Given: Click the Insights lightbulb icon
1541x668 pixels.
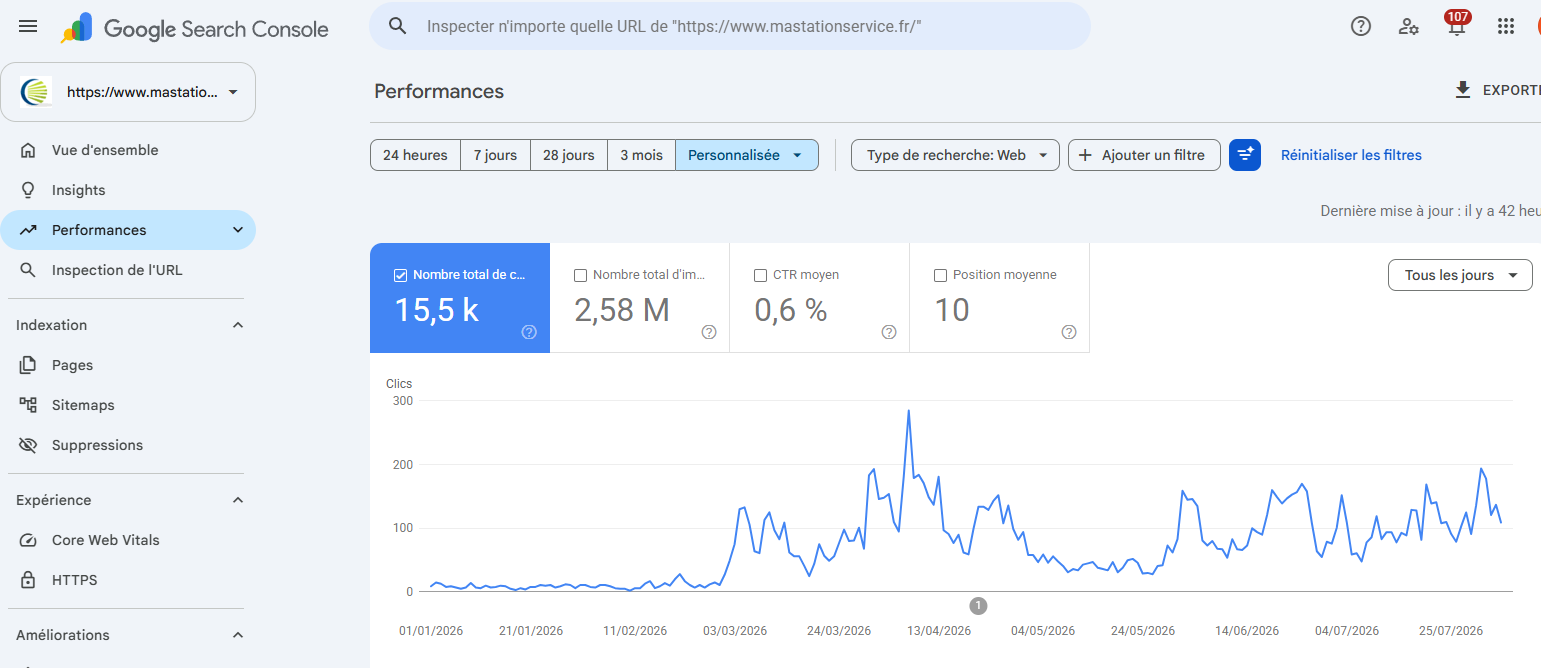Looking at the screenshot, I should click(x=28, y=190).
